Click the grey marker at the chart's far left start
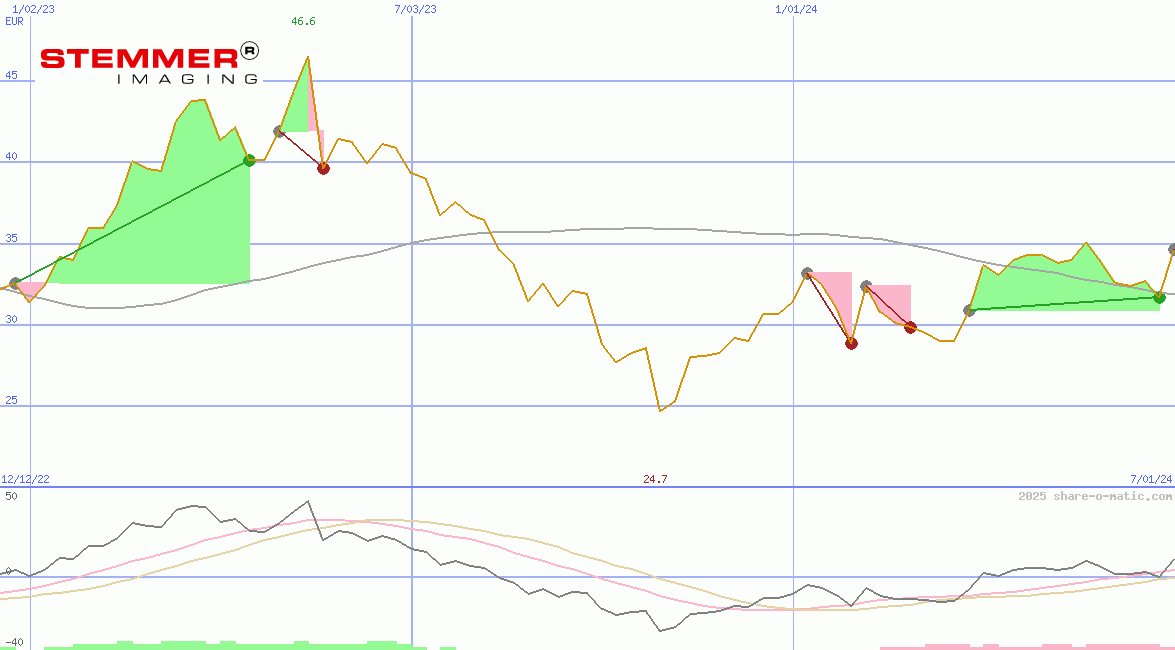The height and width of the screenshot is (650, 1175). coord(15,283)
